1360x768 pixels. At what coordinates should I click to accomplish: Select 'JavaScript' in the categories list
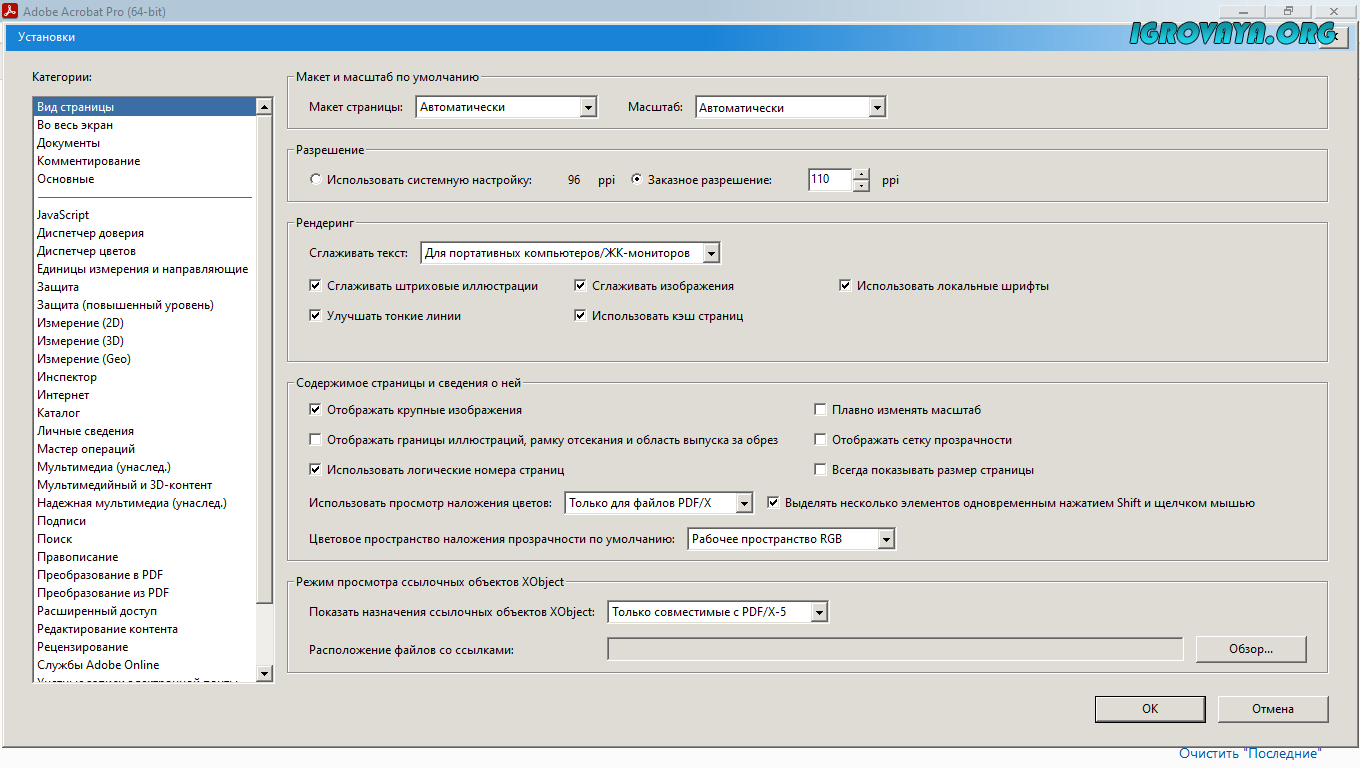point(63,215)
